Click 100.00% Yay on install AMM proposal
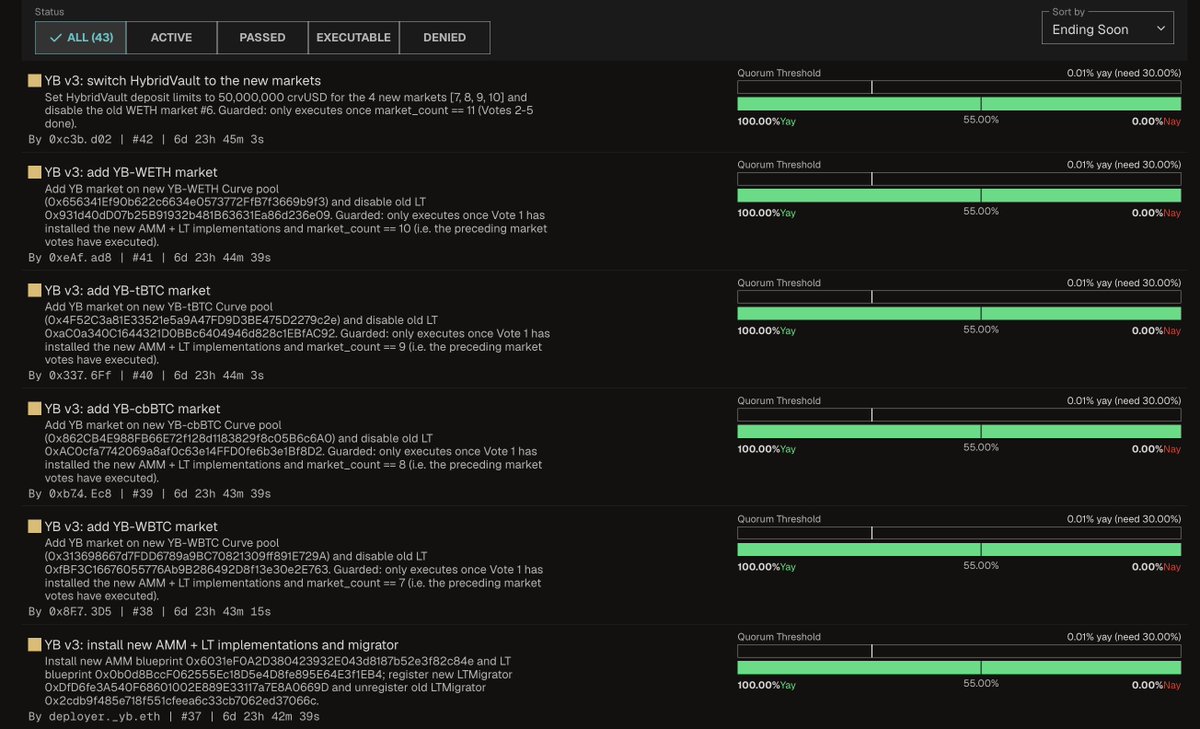Screen dimensions: 1200x729 tap(767, 685)
